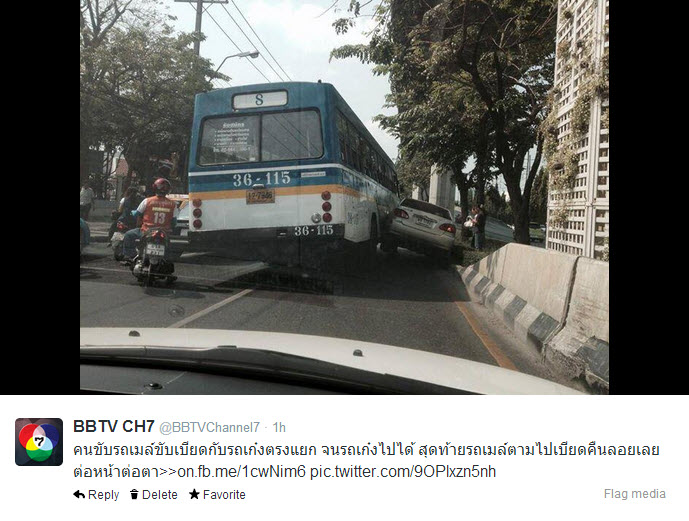Click the Flag media link
This screenshot has height=521, width=689.
point(635,494)
